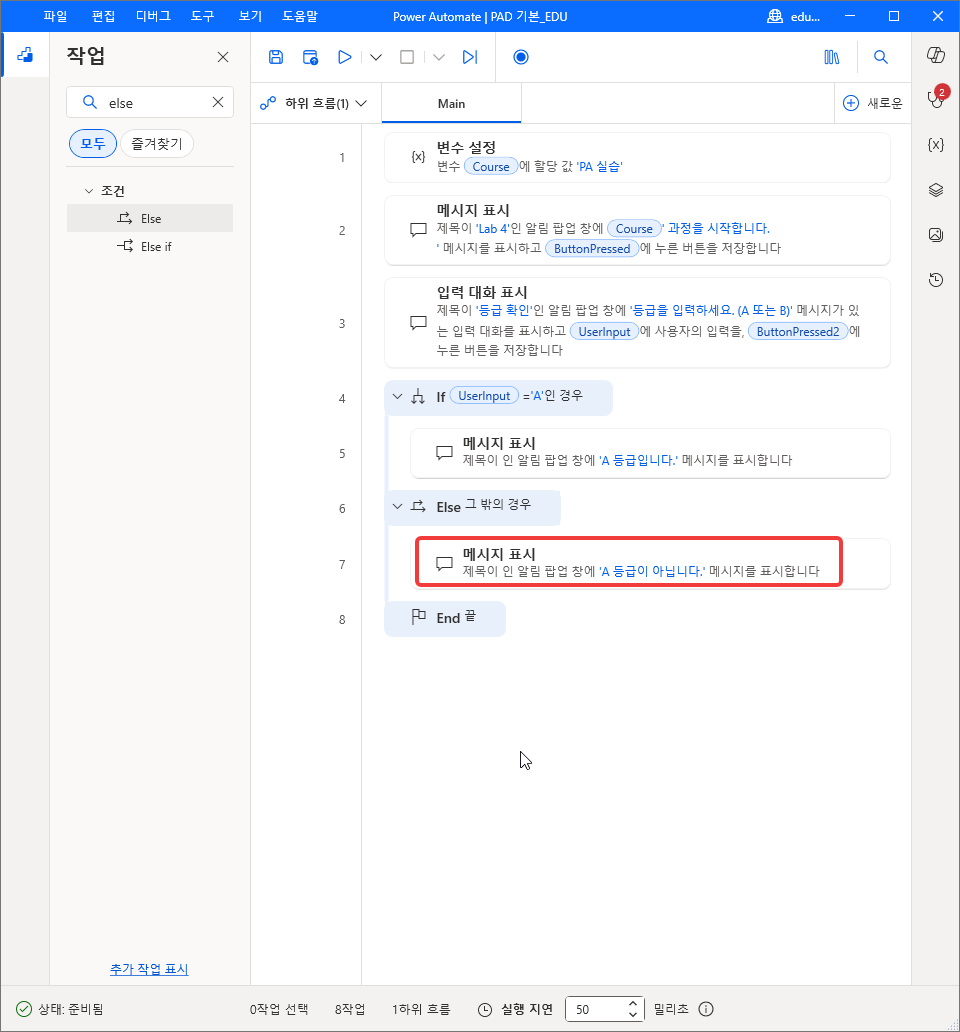Open the Variables {x} pane icon
The width and height of the screenshot is (960, 1032).
coord(936,145)
